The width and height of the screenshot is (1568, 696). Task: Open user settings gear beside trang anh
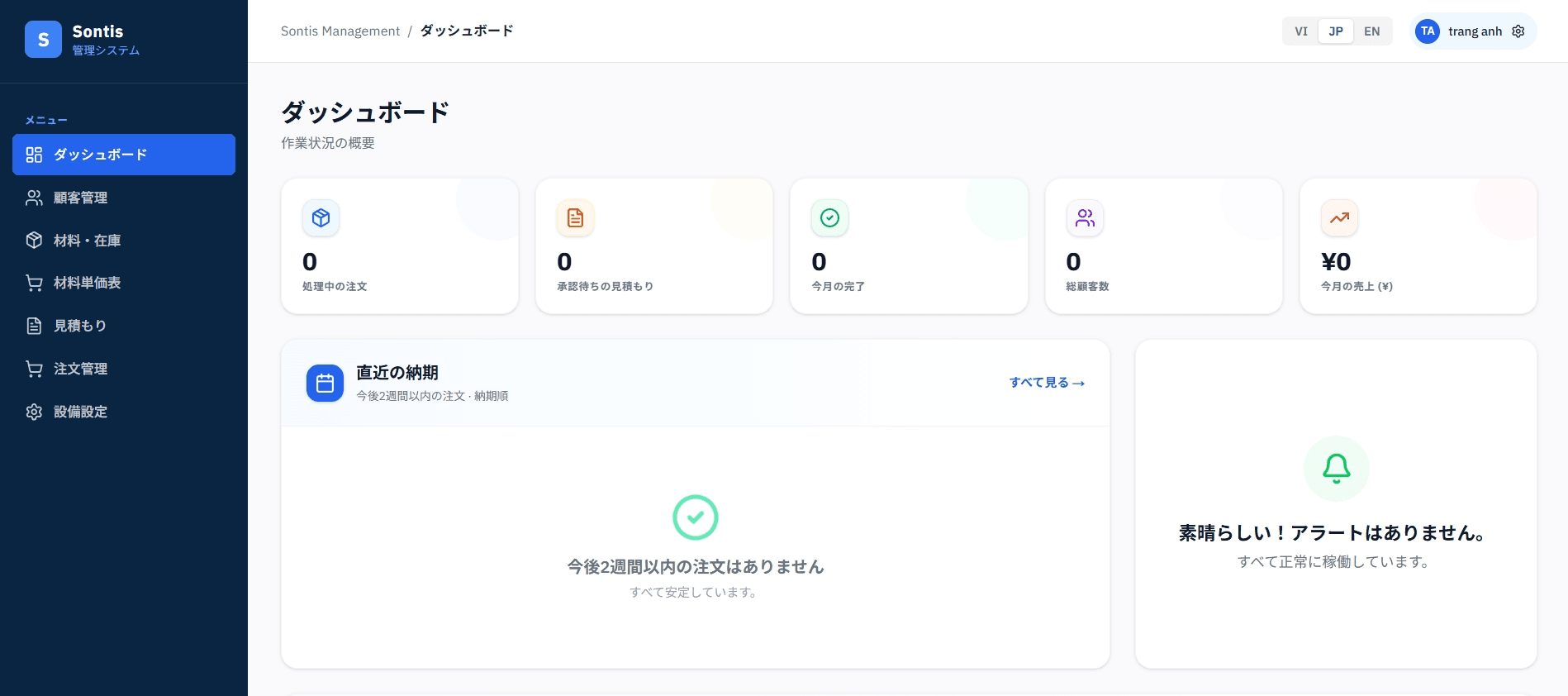[1518, 31]
